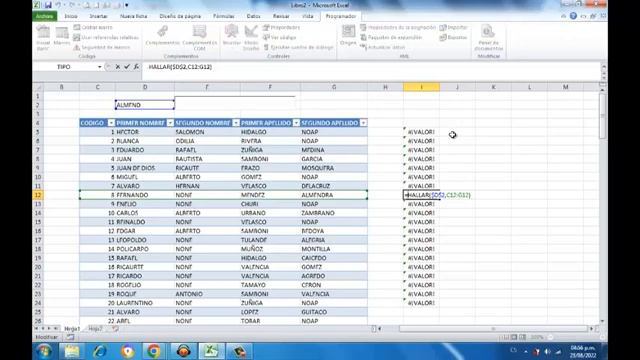This screenshot has width=640, height=360.
Task: Click Ver código
Action: click(280, 38)
